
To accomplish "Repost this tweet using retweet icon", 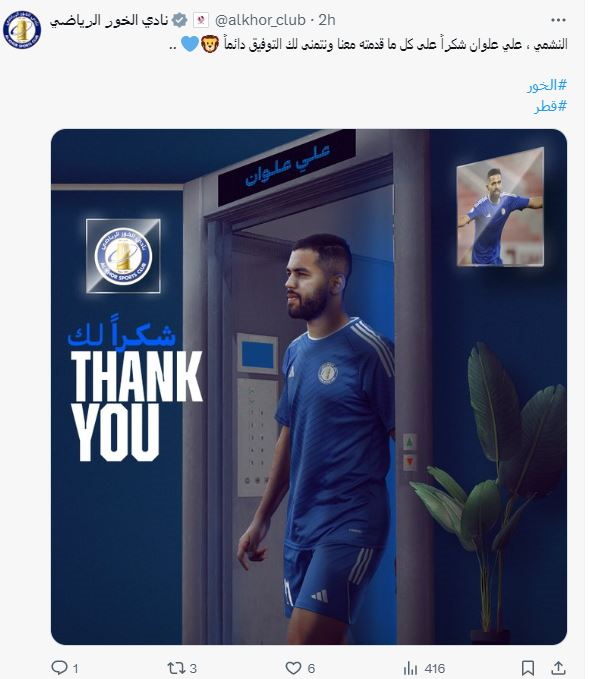I will (176, 668).
